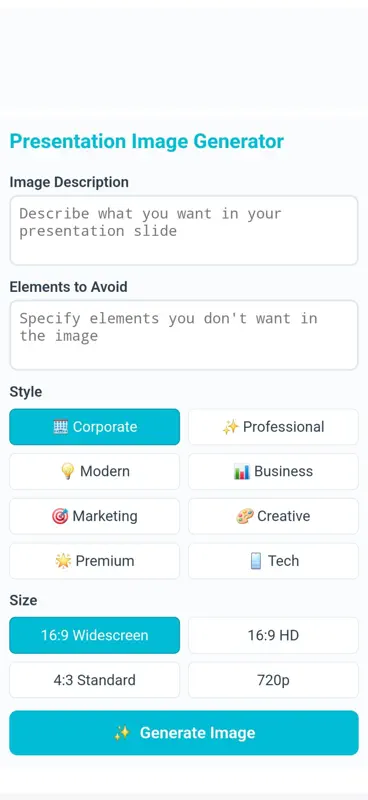This screenshot has width=368, height=800.
Task: Click the sparkle icon on Generate Image
Action: (122, 733)
